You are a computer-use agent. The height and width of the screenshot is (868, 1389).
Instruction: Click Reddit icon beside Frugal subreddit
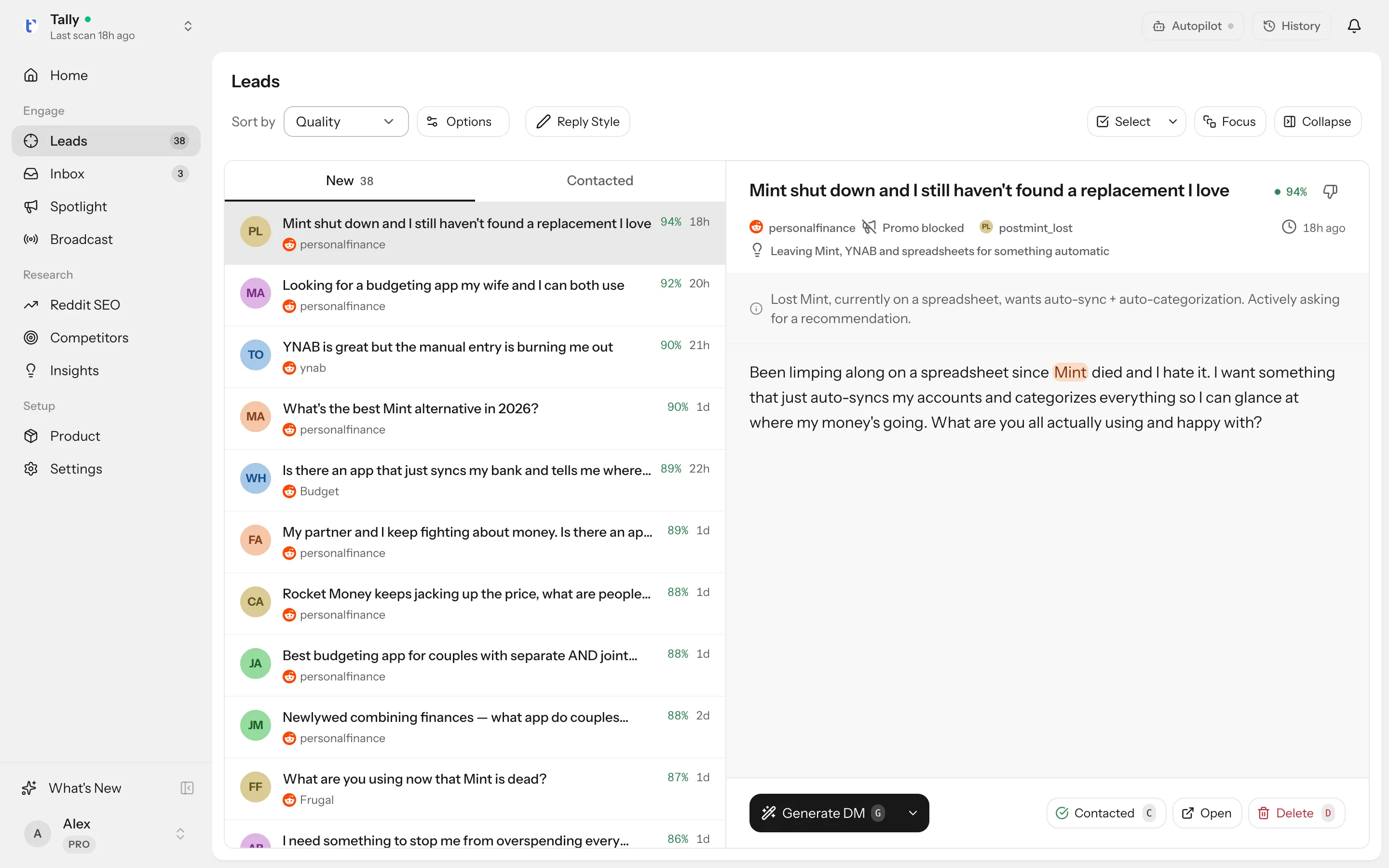click(x=289, y=800)
